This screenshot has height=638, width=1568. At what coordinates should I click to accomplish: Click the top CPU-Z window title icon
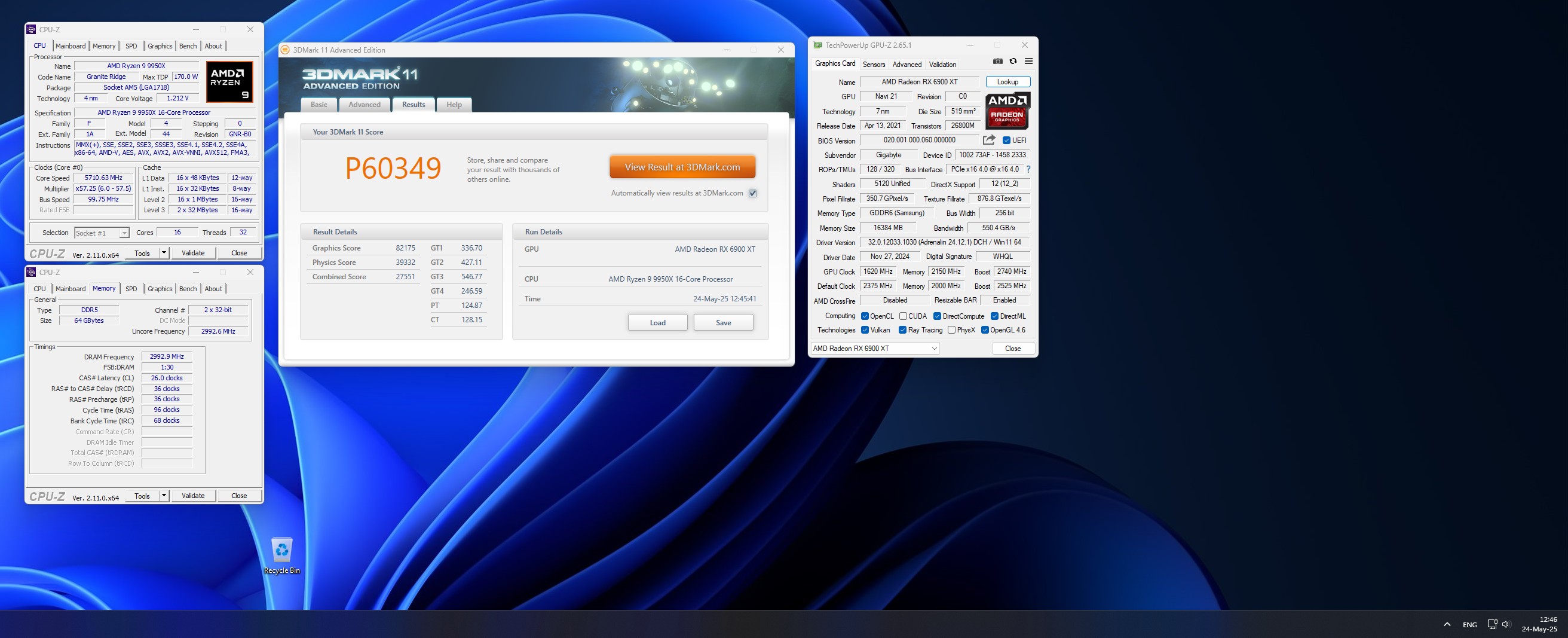tap(32, 29)
